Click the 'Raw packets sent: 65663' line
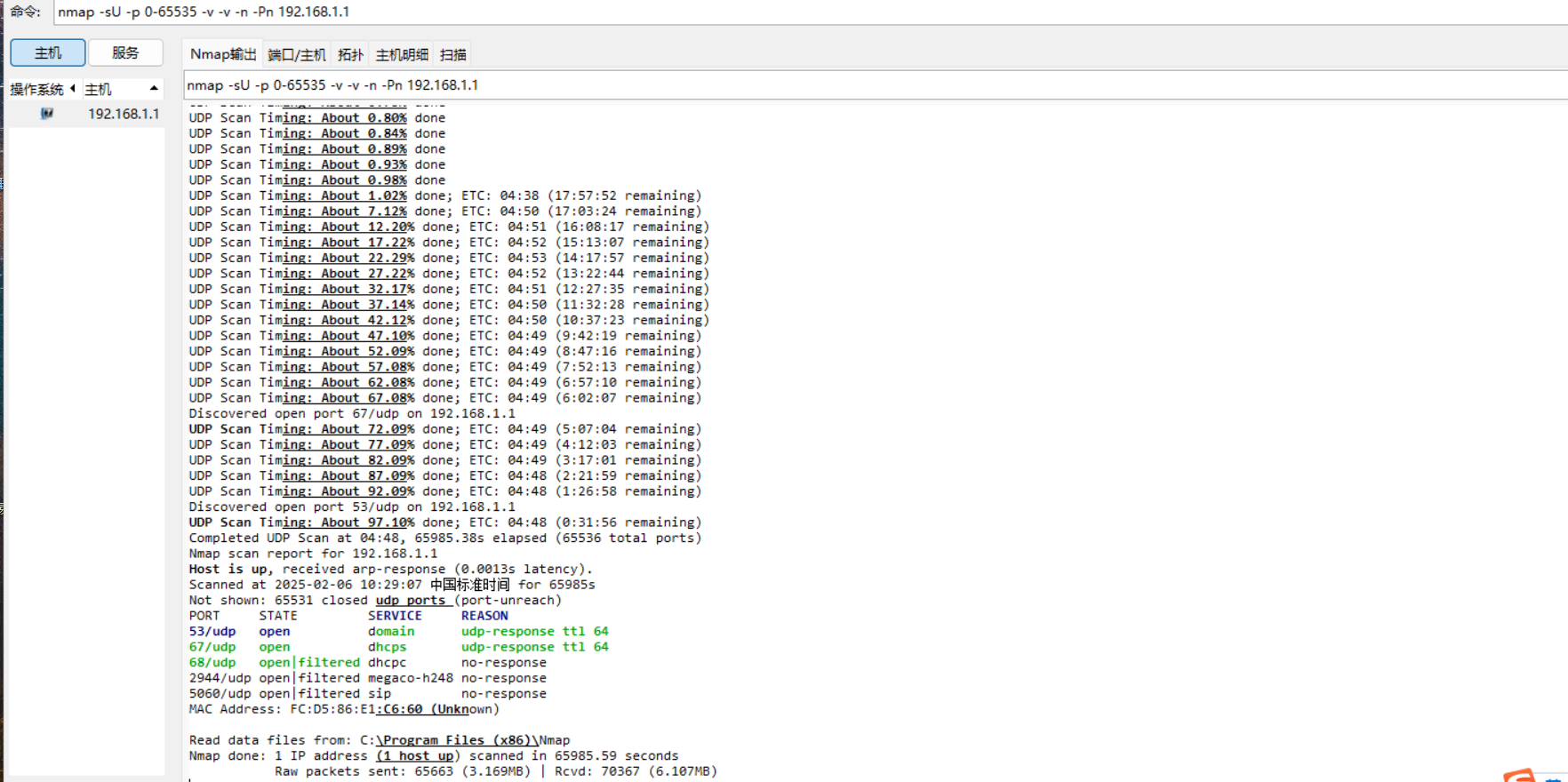1568x782 pixels. tap(495, 771)
